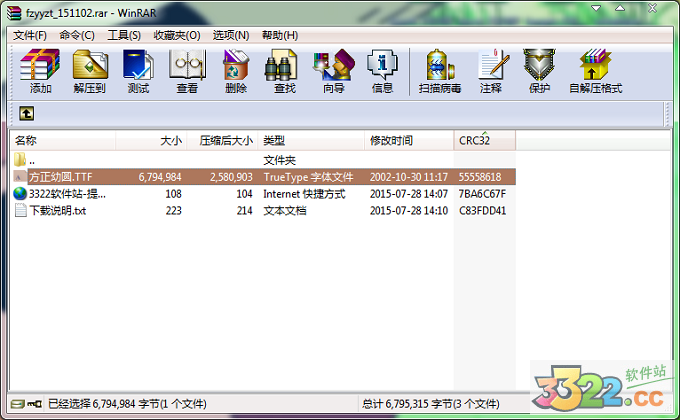This screenshot has width=680, height=420.
Task: Click the size value 108
Action: (173, 194)
